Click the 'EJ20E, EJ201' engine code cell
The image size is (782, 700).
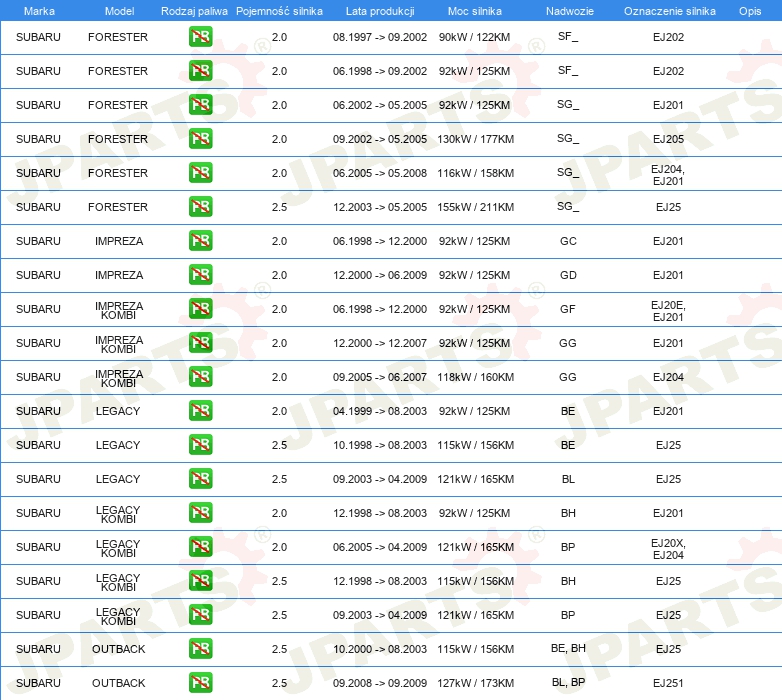[x=668, y=311]
